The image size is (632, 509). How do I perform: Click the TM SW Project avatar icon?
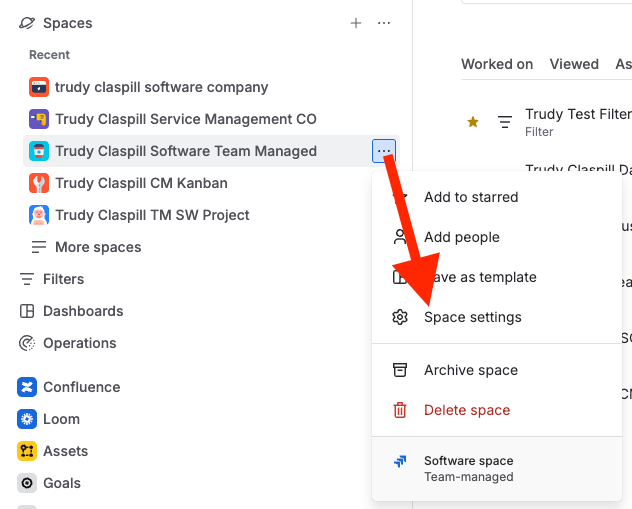click(39, 215)
